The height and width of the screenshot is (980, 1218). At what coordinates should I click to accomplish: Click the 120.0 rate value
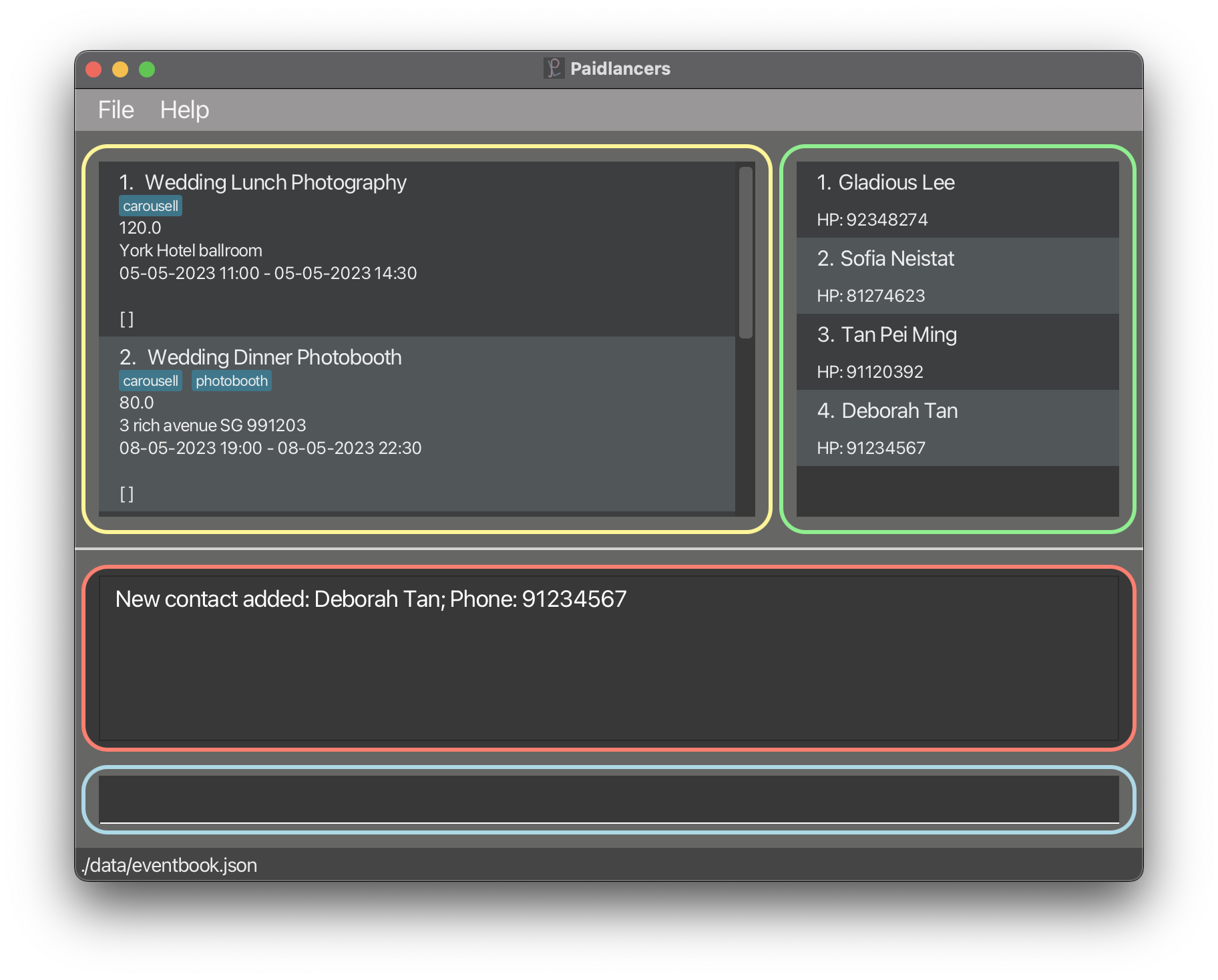tap(140, 228)
